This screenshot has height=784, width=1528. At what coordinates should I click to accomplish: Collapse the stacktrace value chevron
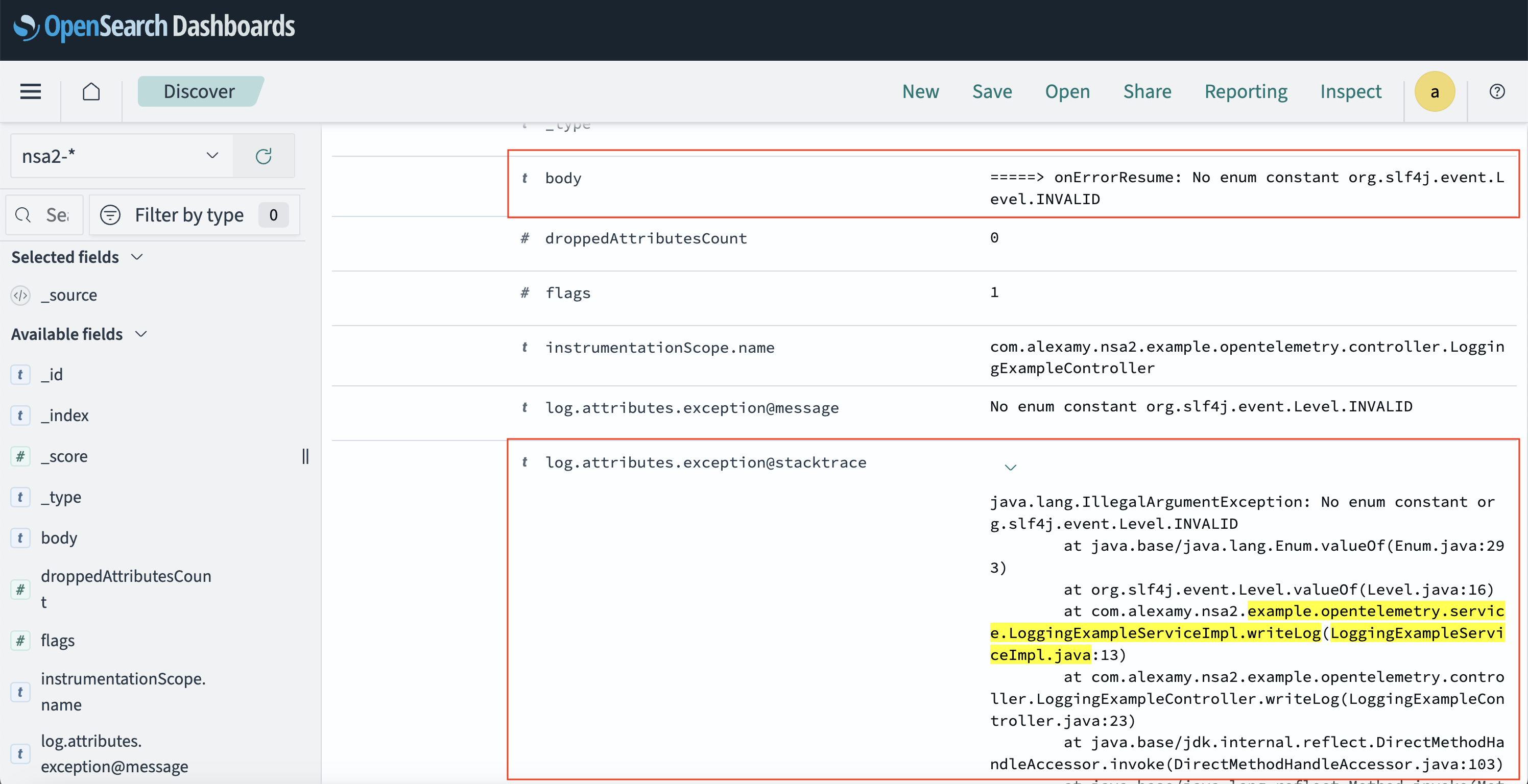pos(1011,468)
